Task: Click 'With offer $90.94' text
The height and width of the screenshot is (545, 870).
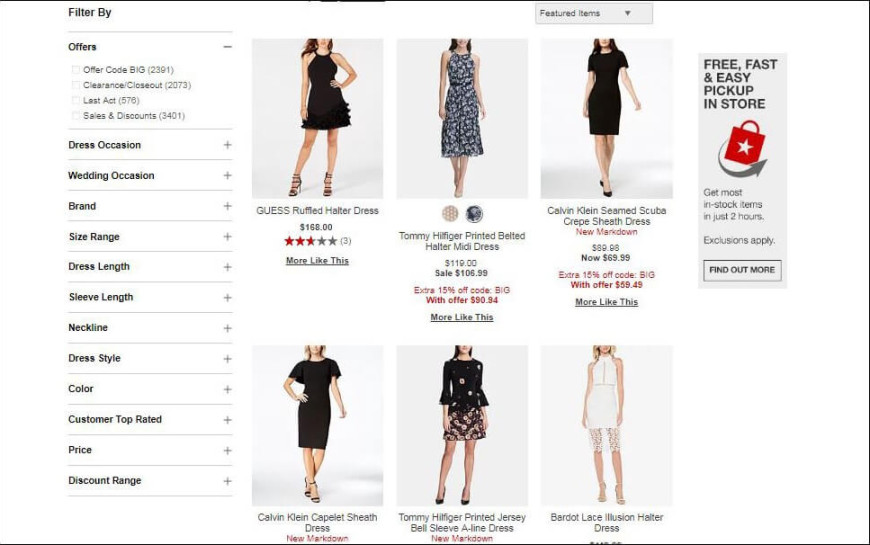Action: point(462,300)
